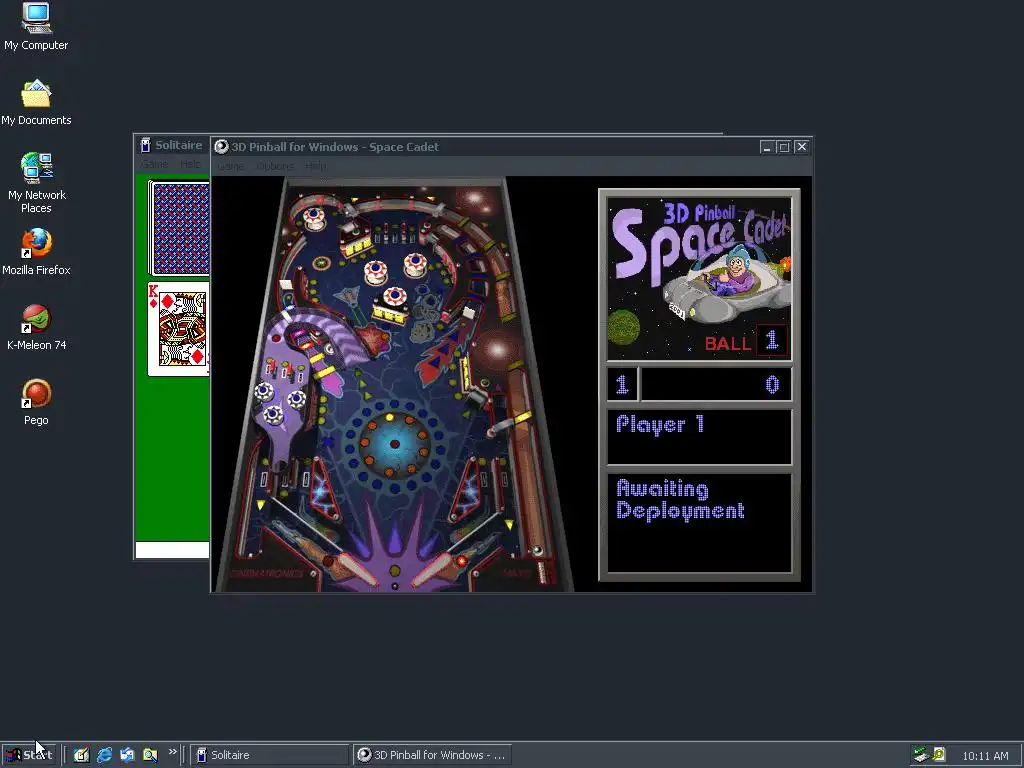Click the King of Diamonds card
The width and height of the screenshot is (1024, 768).
click(x=179, y=329)
